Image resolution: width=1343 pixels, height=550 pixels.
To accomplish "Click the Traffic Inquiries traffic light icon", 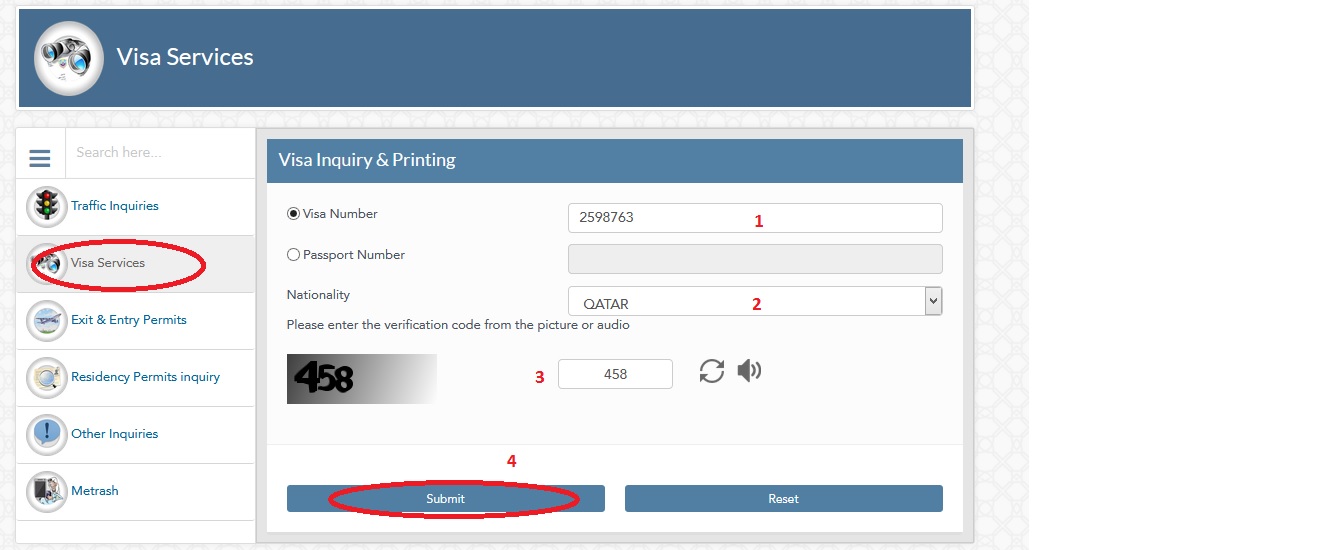I will (x=46, y=207).
